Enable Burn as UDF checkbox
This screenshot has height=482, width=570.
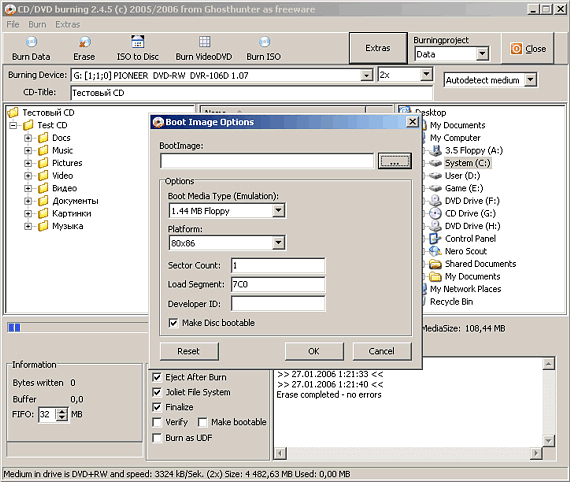[157, 438]
